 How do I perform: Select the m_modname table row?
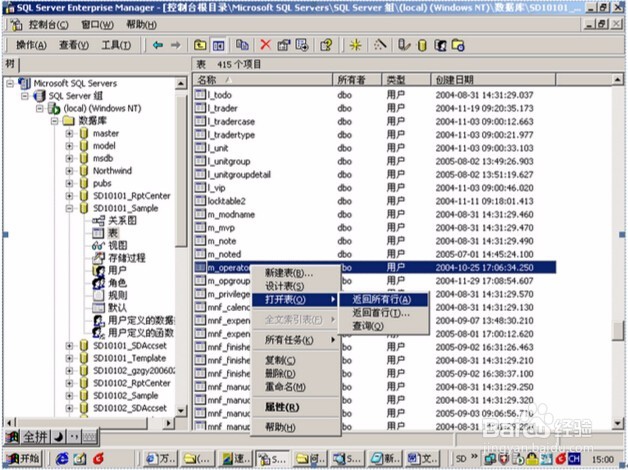[x=375, y=214]
